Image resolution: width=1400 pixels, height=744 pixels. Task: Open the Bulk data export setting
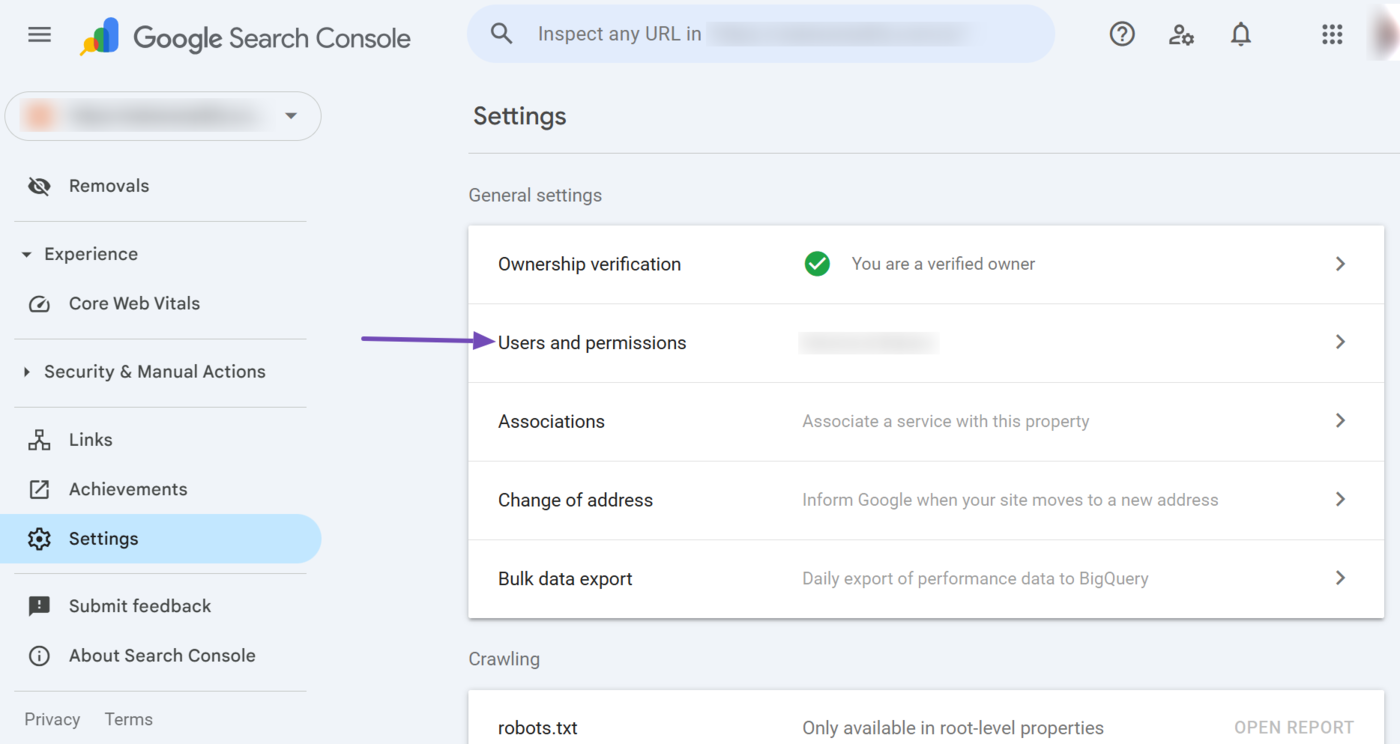tap(565, 579)
